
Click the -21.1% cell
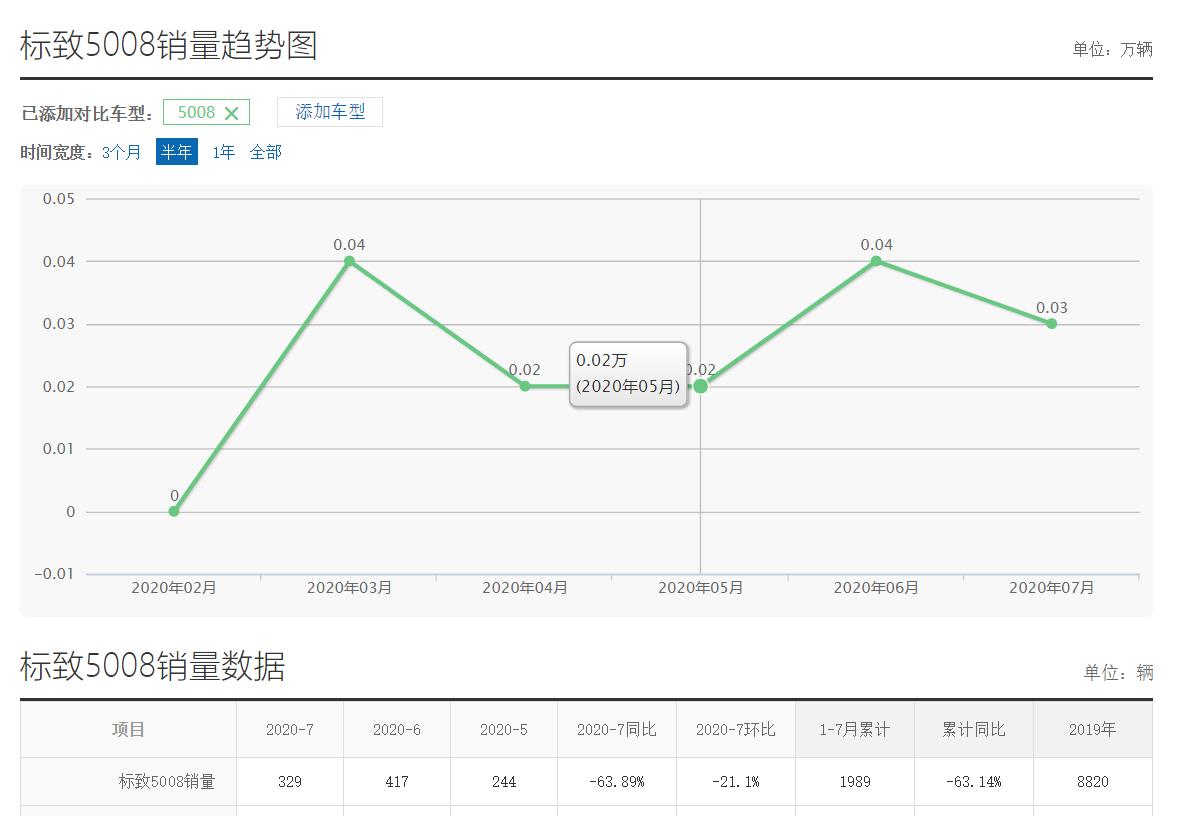736,781
